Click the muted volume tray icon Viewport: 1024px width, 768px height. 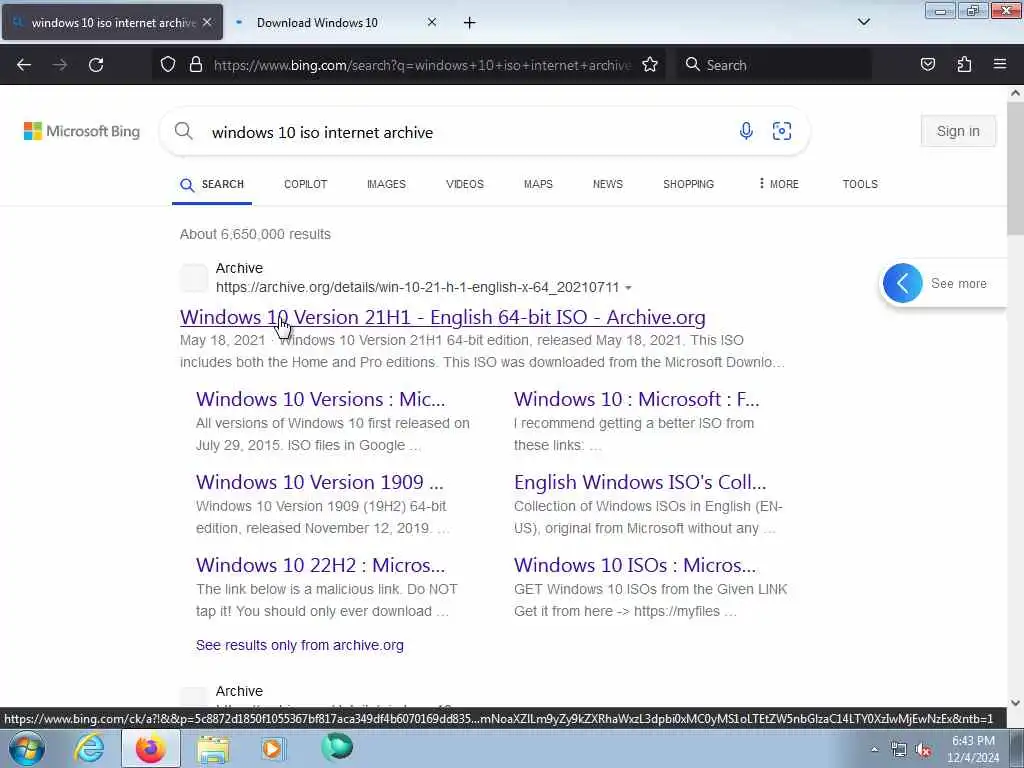tap(923, 750)
